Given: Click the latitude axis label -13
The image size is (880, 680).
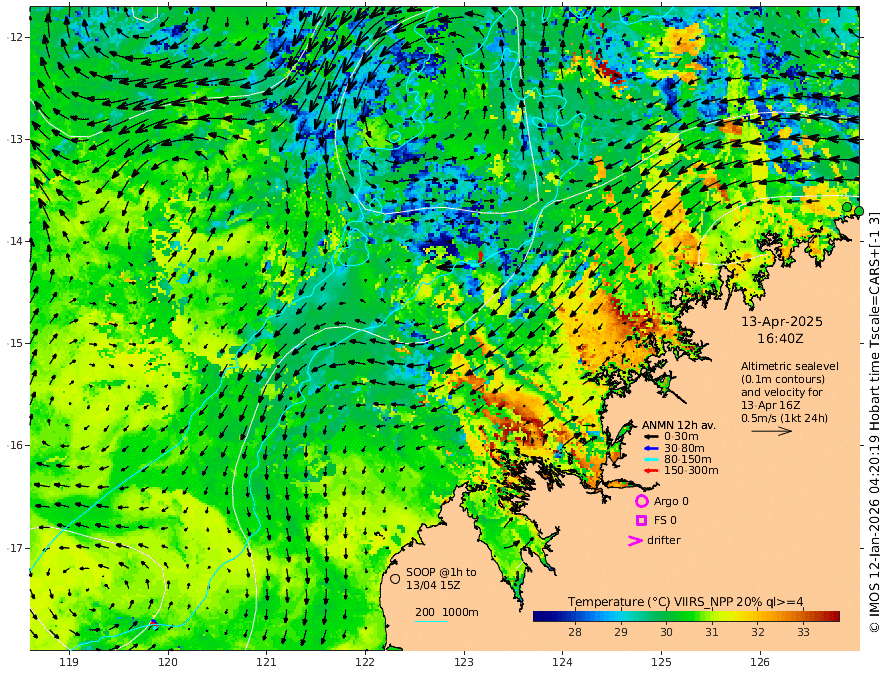Looking at the screenshot, I should (15, 139).
